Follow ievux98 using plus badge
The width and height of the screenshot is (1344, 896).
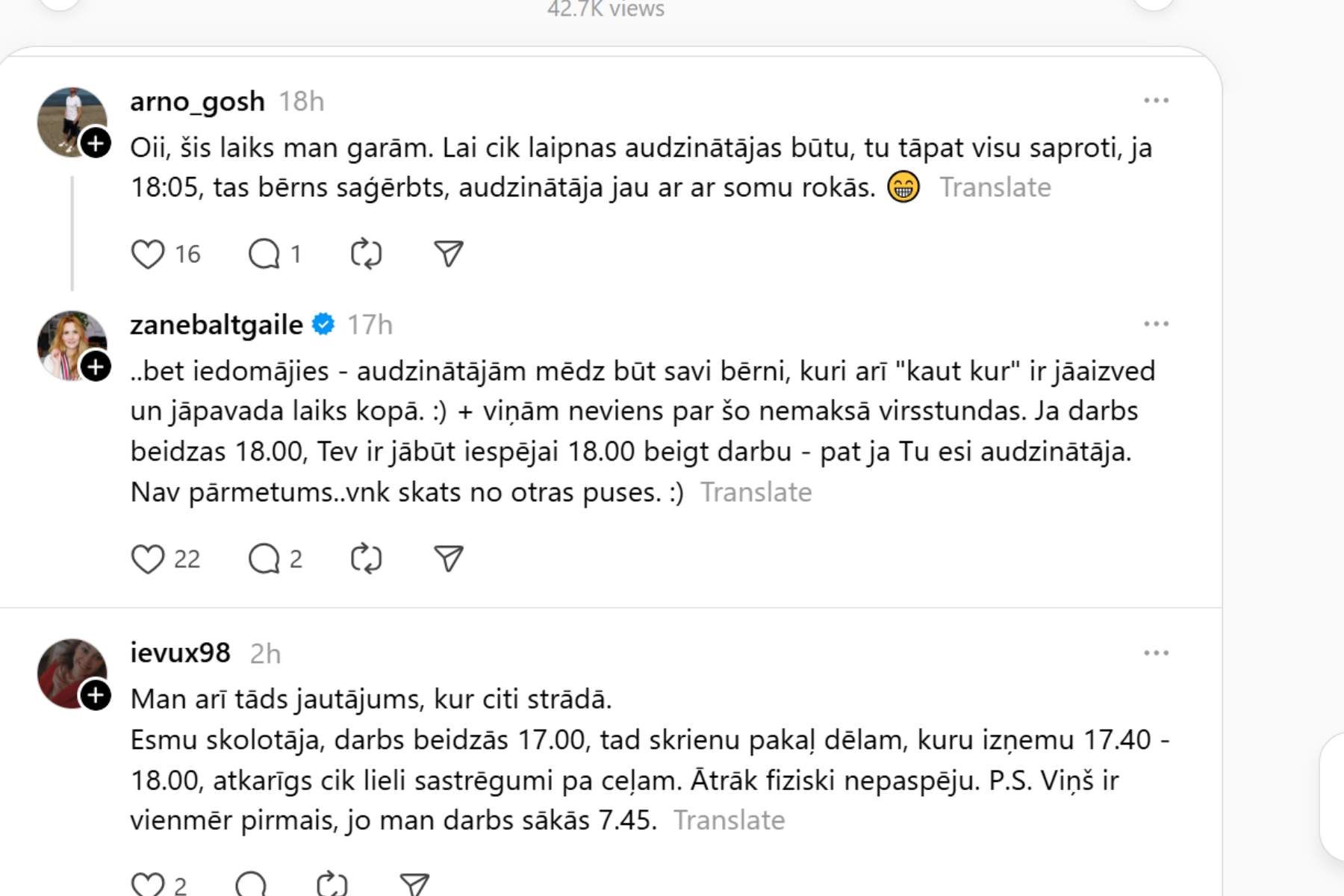click(96, 695)
